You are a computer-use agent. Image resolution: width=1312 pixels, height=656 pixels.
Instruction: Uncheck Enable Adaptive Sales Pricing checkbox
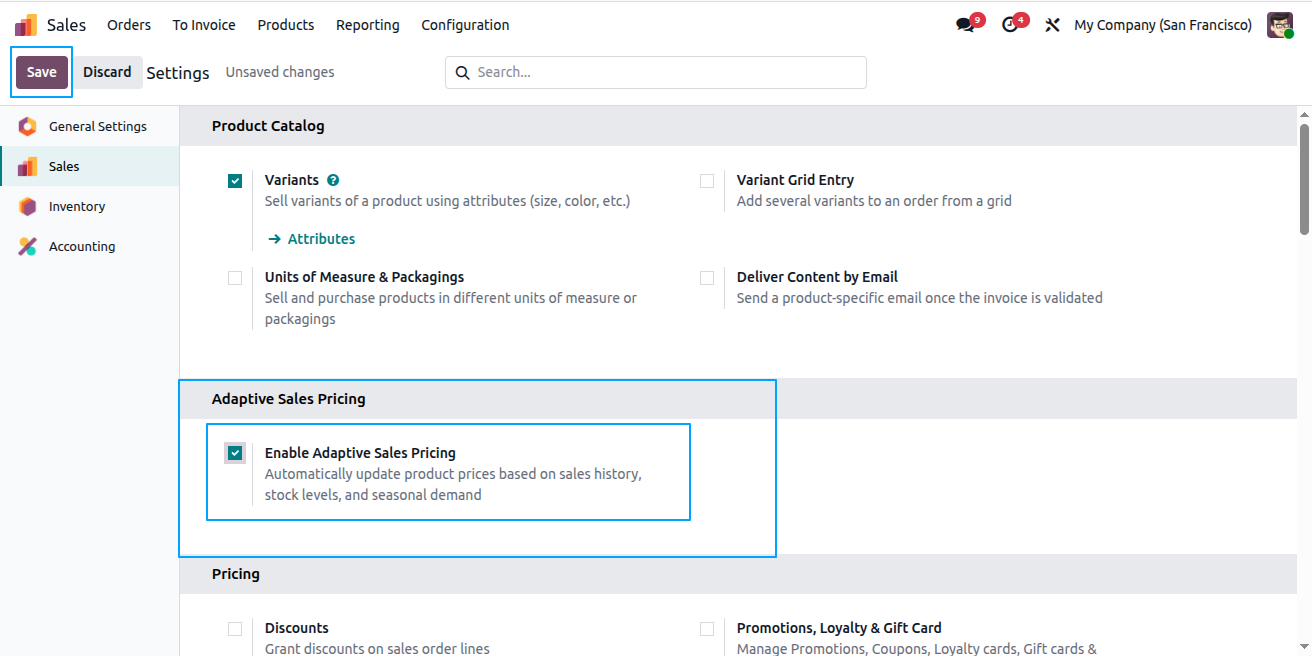pos(235,453)
